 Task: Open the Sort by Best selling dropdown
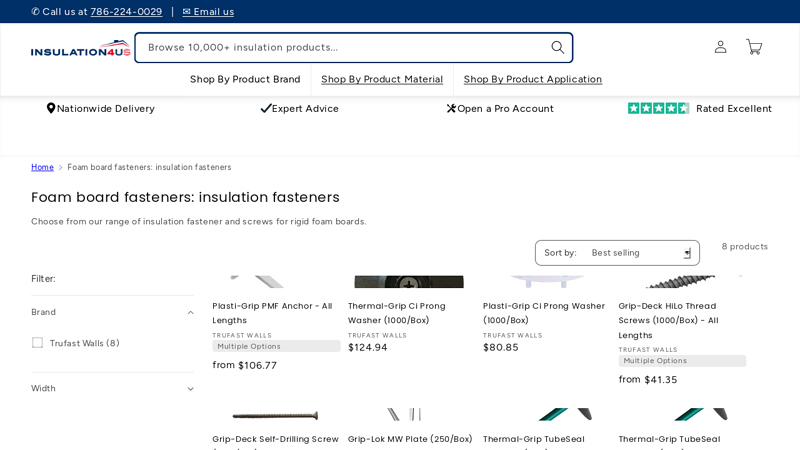[x=617, y=253]
